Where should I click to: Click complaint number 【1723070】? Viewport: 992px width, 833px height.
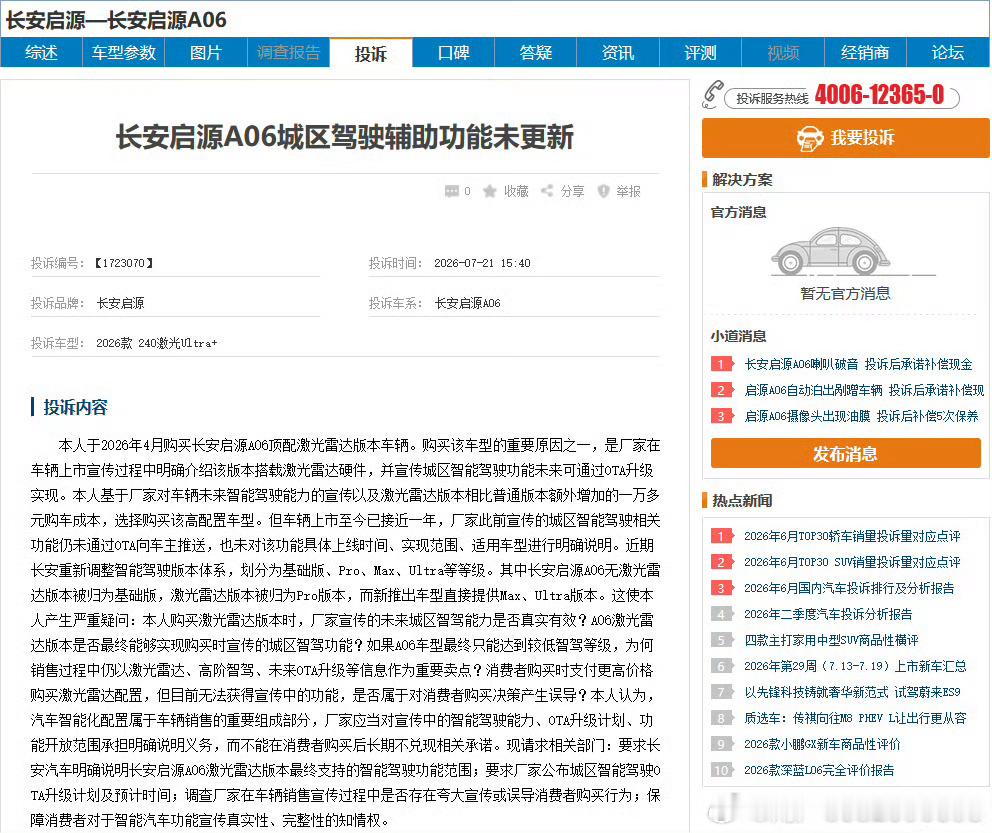(x=124, y=263)
